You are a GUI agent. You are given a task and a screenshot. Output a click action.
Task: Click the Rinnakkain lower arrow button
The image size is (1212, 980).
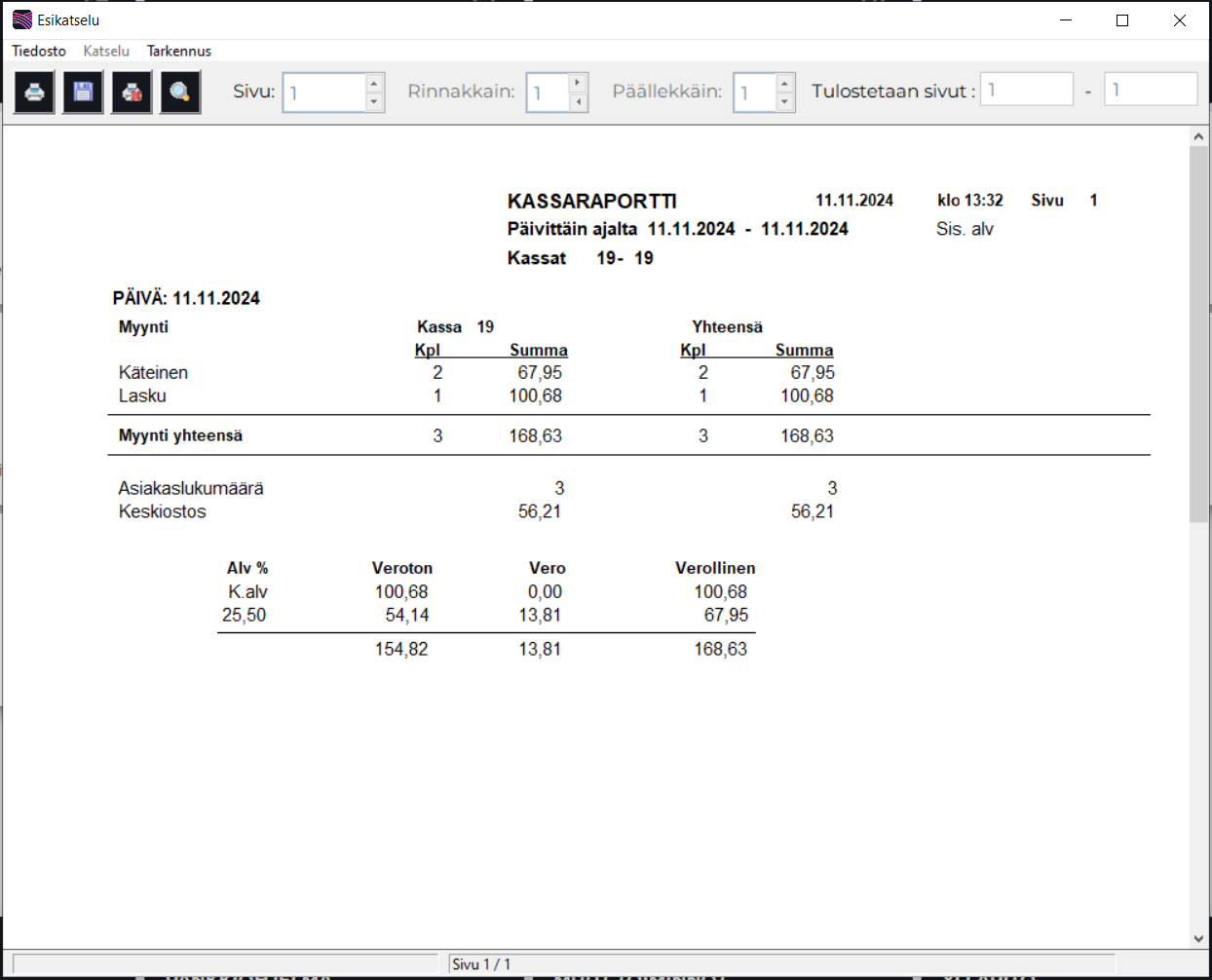(x=579, y=102)
